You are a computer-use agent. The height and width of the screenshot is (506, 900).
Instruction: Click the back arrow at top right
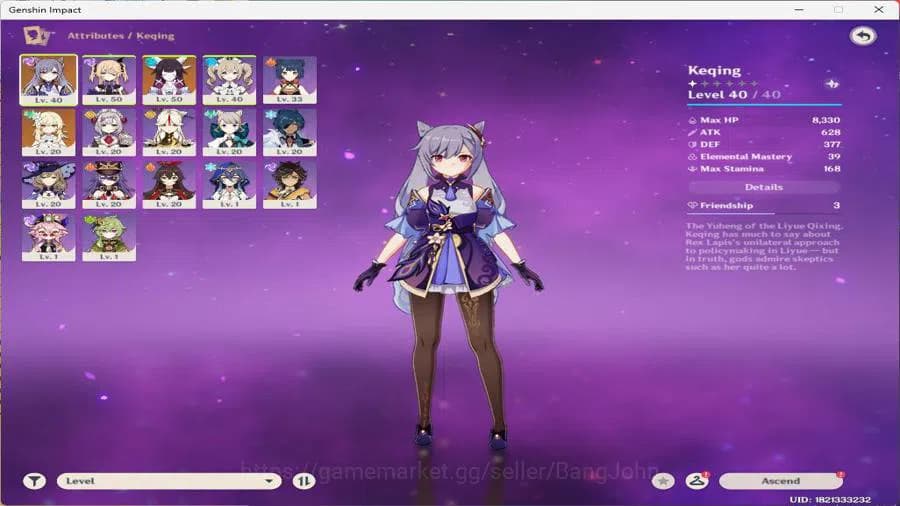863,36
